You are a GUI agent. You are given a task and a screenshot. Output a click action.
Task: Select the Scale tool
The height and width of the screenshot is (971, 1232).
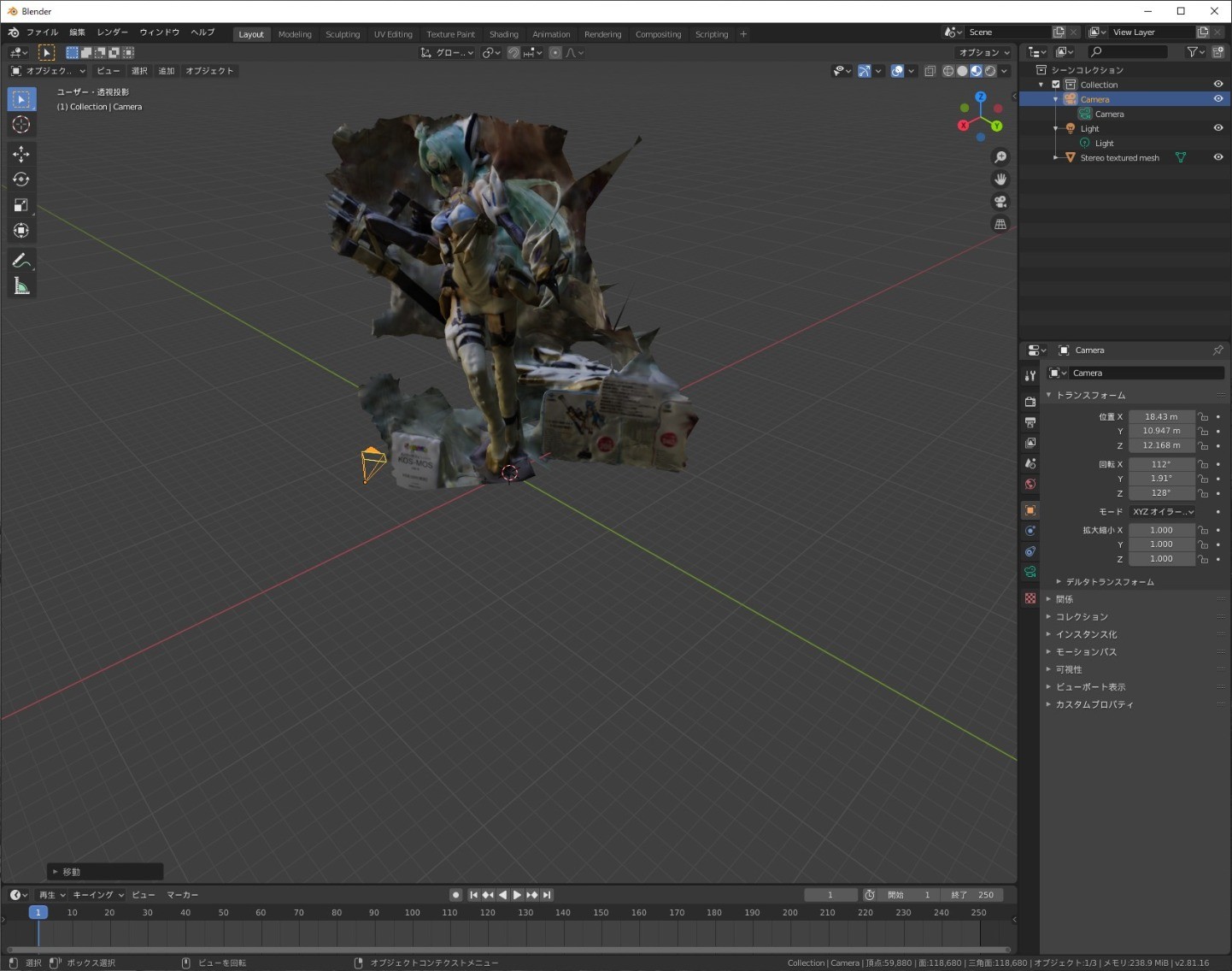[21, 205]
